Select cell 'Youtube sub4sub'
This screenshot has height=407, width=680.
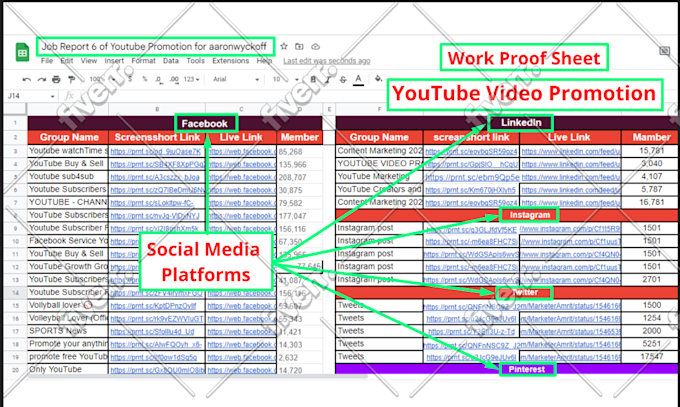[x=68, y=177]
